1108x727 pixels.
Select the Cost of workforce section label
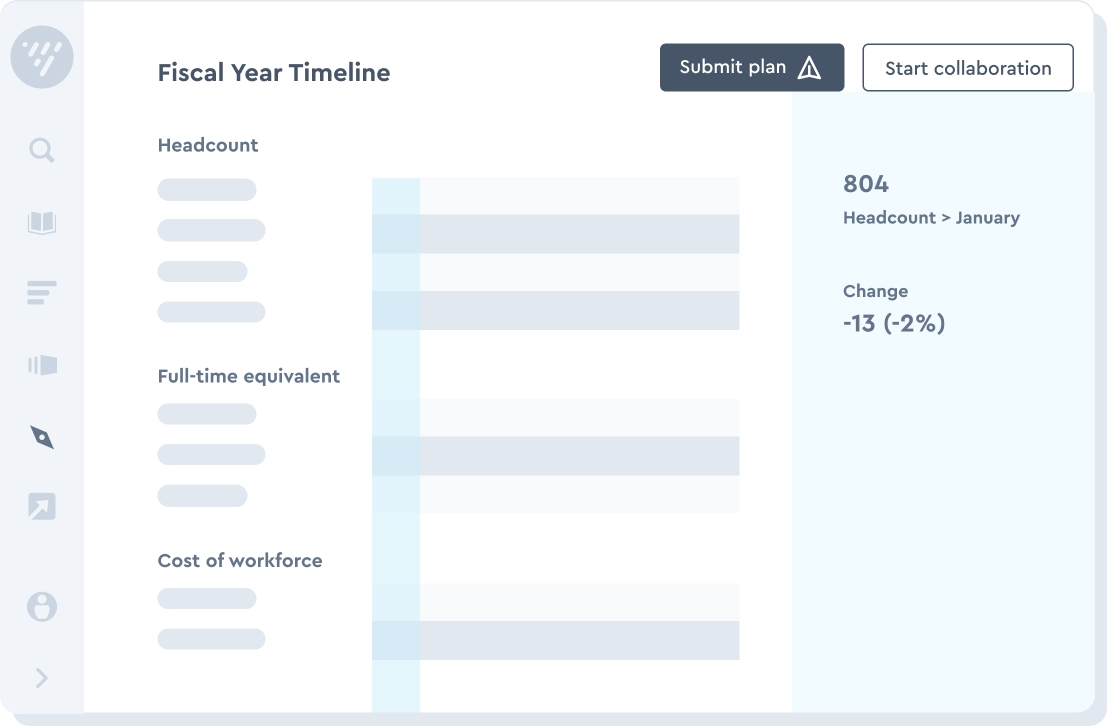point(239,560)
